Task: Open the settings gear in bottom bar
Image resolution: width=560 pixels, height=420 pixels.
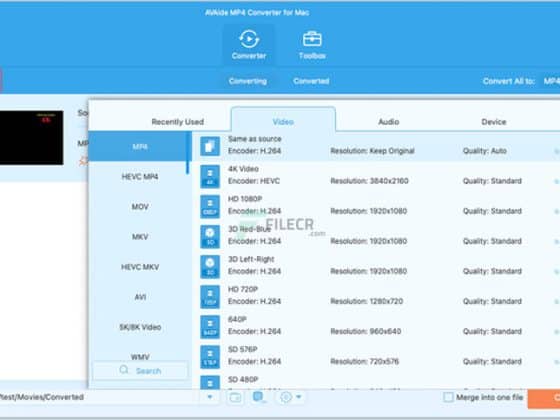Action: pyautogui.click(x=286, y=397)
